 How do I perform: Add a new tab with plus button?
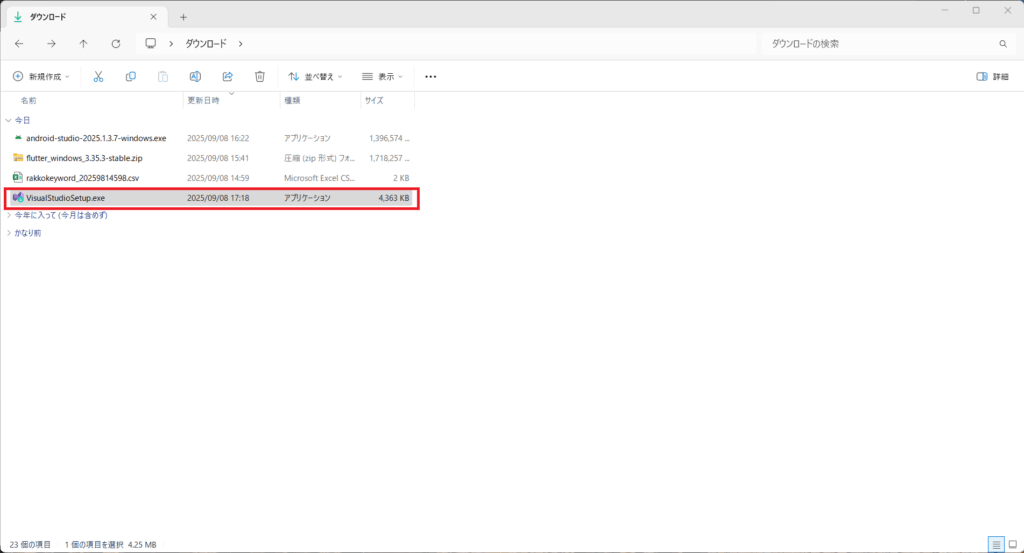click(183, 17)
